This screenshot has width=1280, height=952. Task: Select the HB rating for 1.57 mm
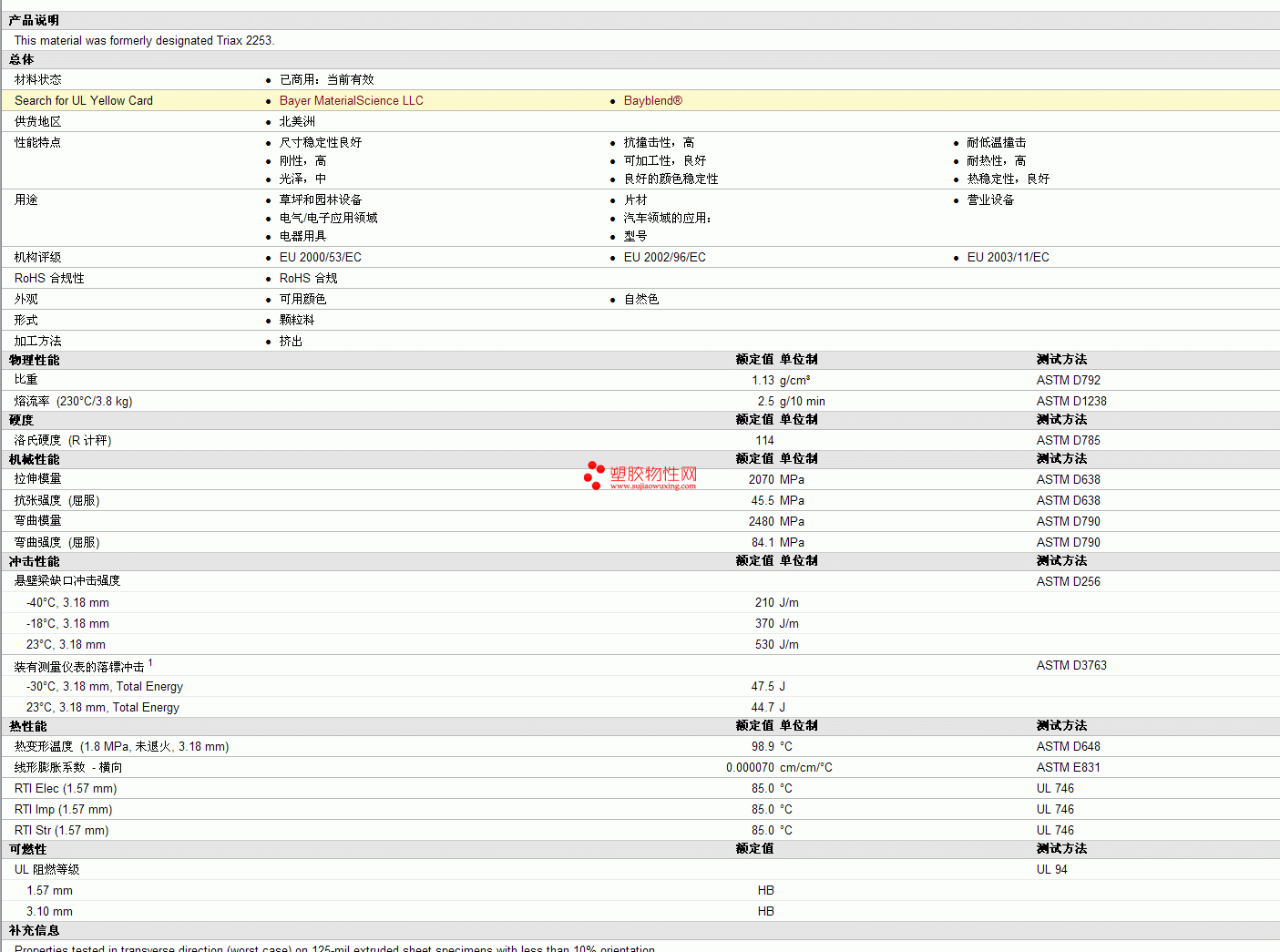[765, 890]
